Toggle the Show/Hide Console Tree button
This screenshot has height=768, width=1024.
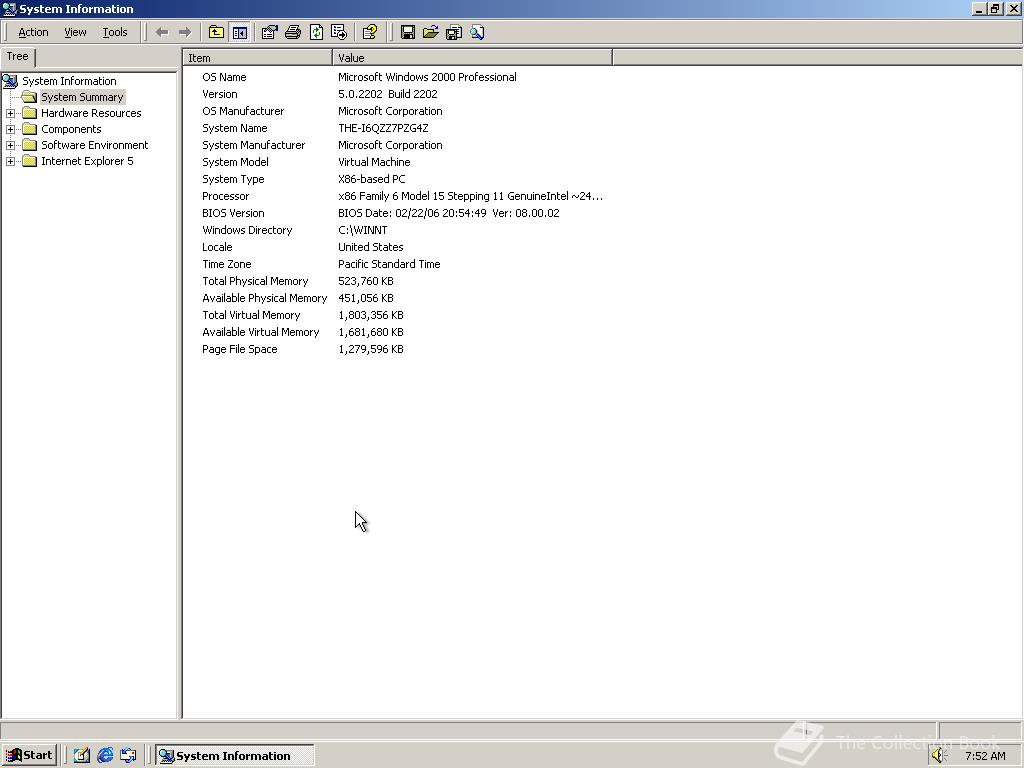240,32
